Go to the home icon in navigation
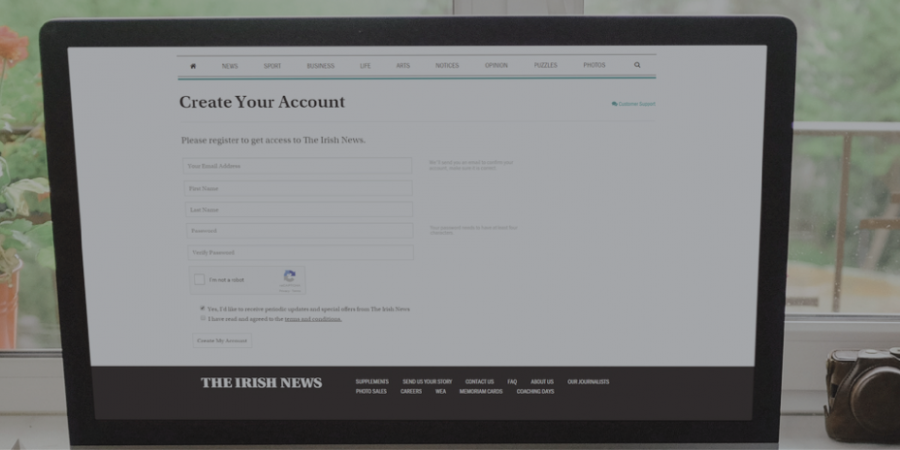This screenshot has height=450, width=900. pos(193,66)
